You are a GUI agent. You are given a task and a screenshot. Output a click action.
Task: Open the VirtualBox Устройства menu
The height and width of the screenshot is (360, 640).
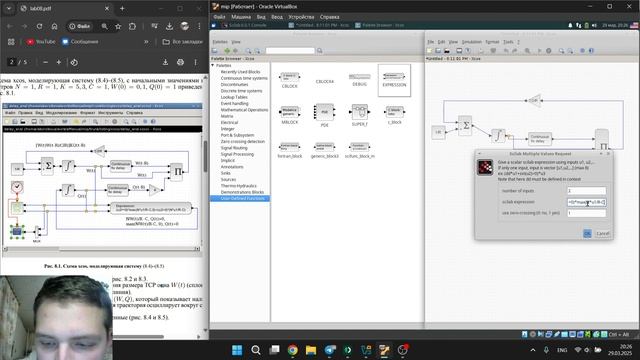pos(301,17)
